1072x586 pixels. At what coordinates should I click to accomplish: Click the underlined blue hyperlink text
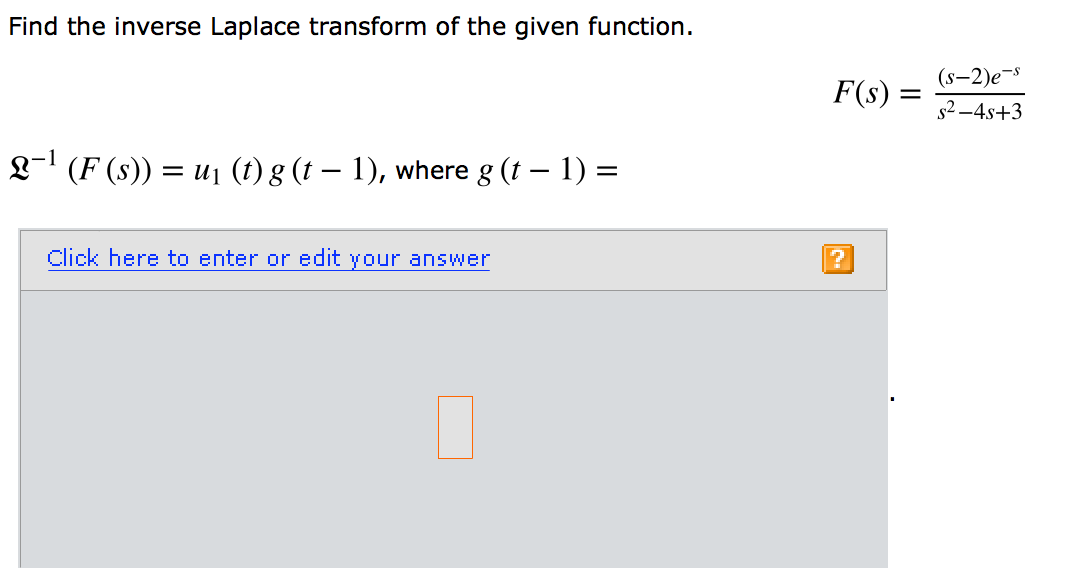point(268,258)
